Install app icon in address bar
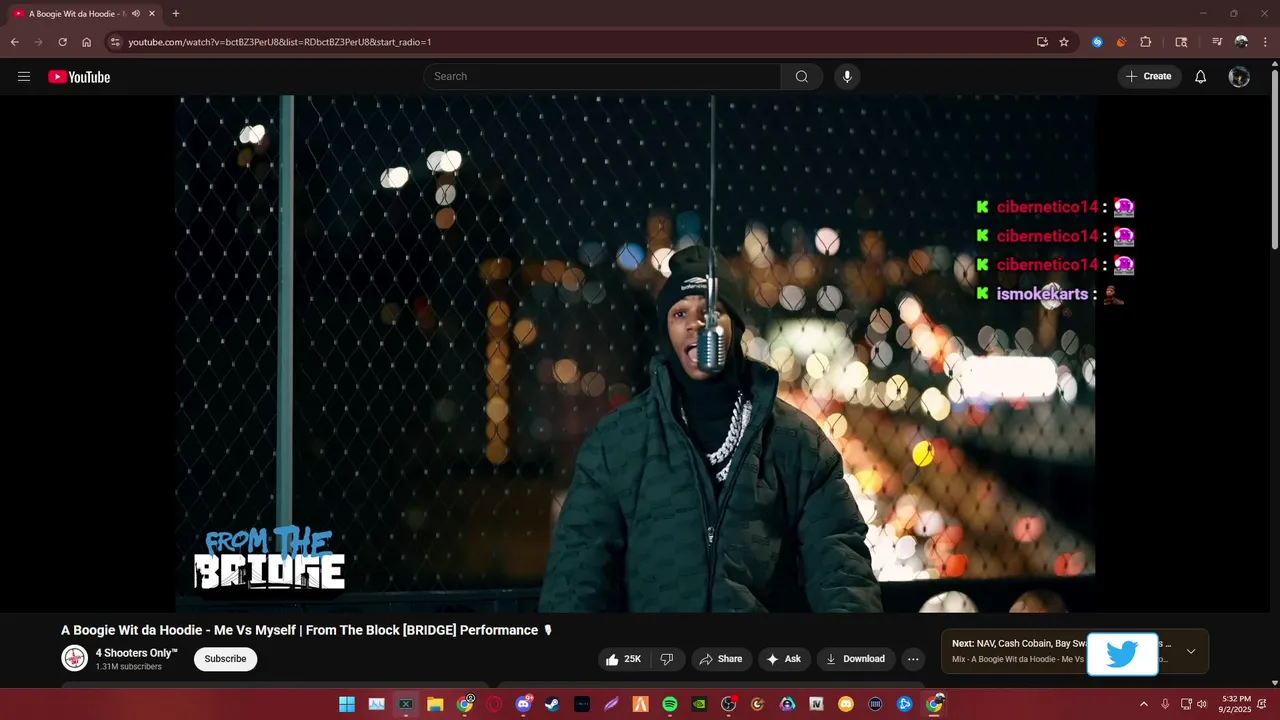The width and height of the screenshot is (1280, 720). [x=1042, y=42]
